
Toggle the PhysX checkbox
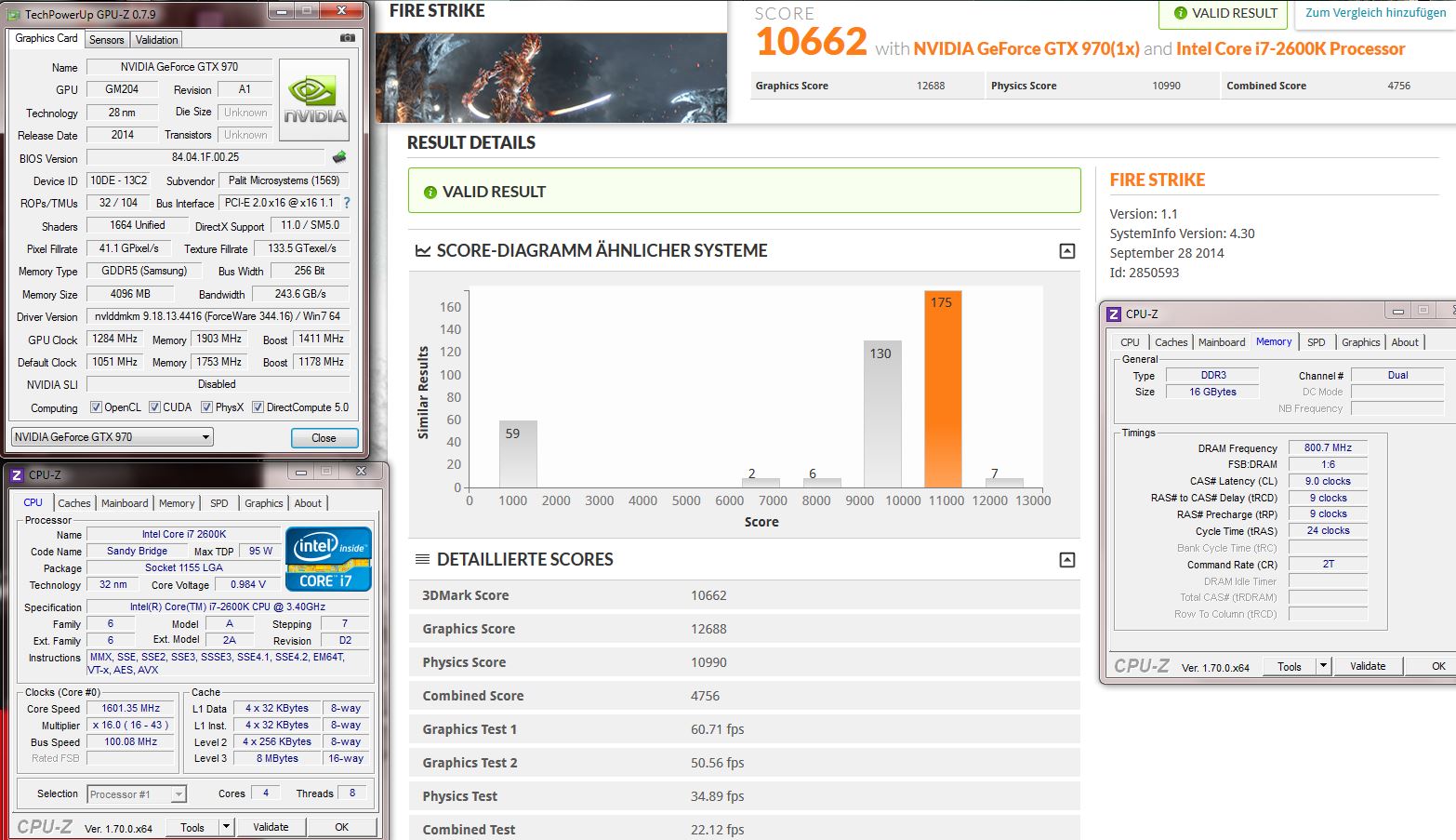pyautogui.click(x=206, y=407)
